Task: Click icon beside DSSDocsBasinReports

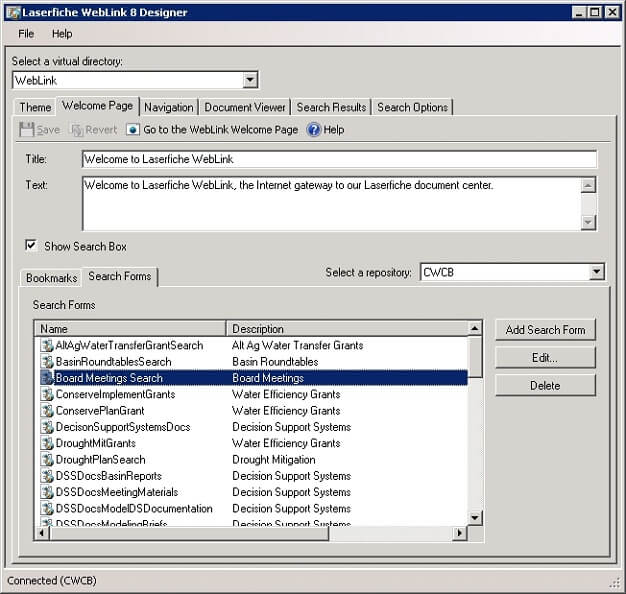Action: (47, 476)
